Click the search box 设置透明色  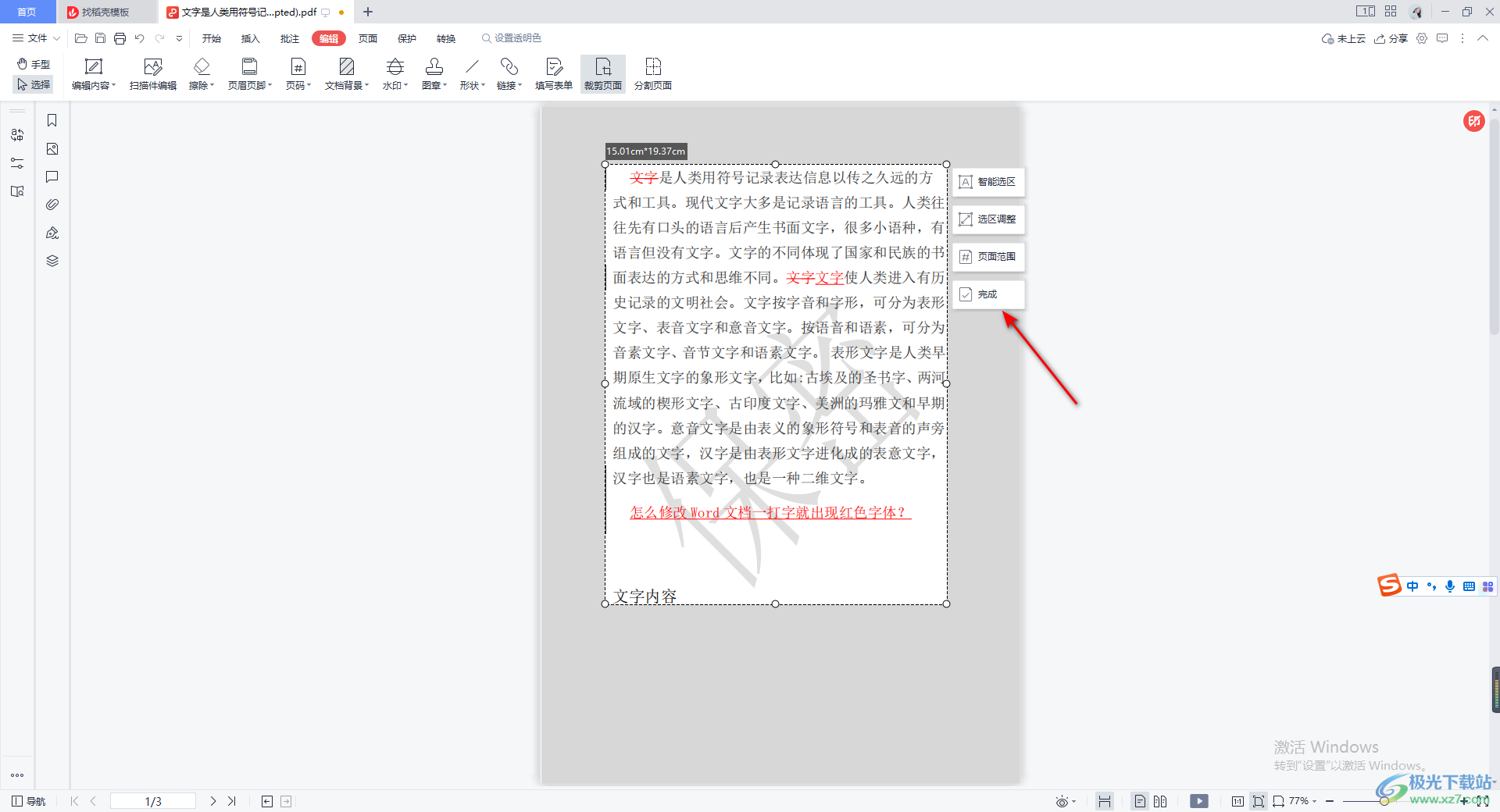tap(512, 38)
